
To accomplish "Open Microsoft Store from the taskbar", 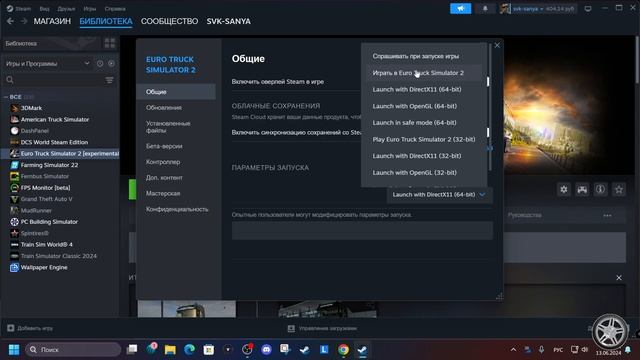I will (x=209, y=350).
